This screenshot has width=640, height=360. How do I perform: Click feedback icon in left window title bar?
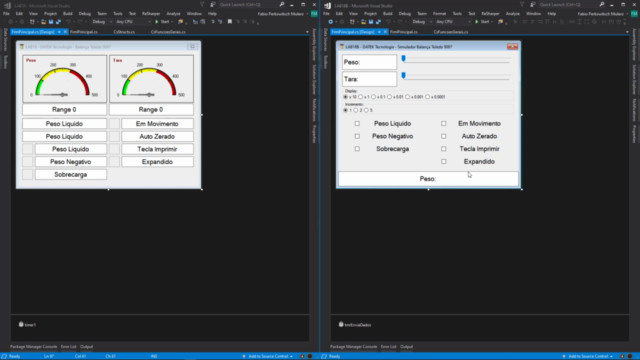coord(213,4)
